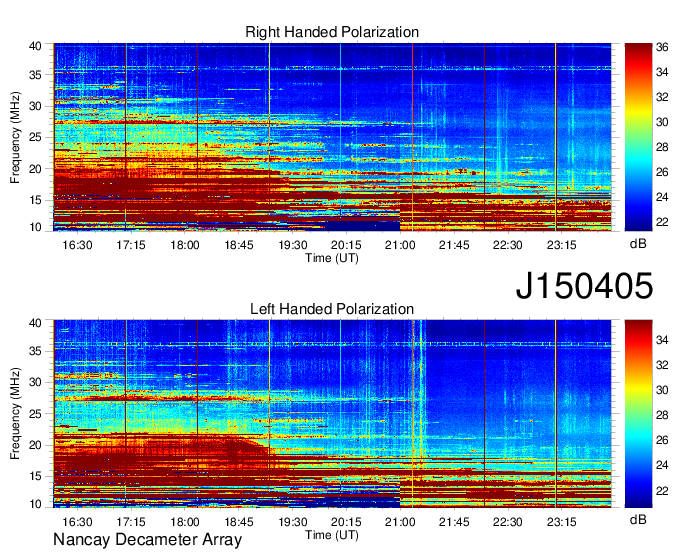The height and width of the screenshot is (552, 680).
Task: Click the 34 value on Left Handed color bar
Action: point(662,340)
